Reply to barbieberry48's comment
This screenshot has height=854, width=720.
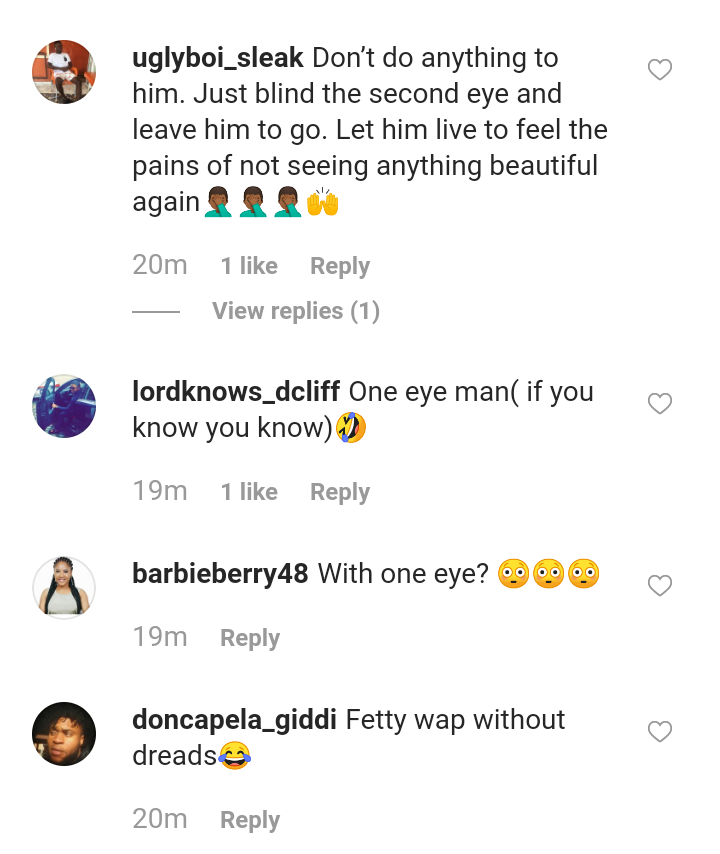click(250, 638)
